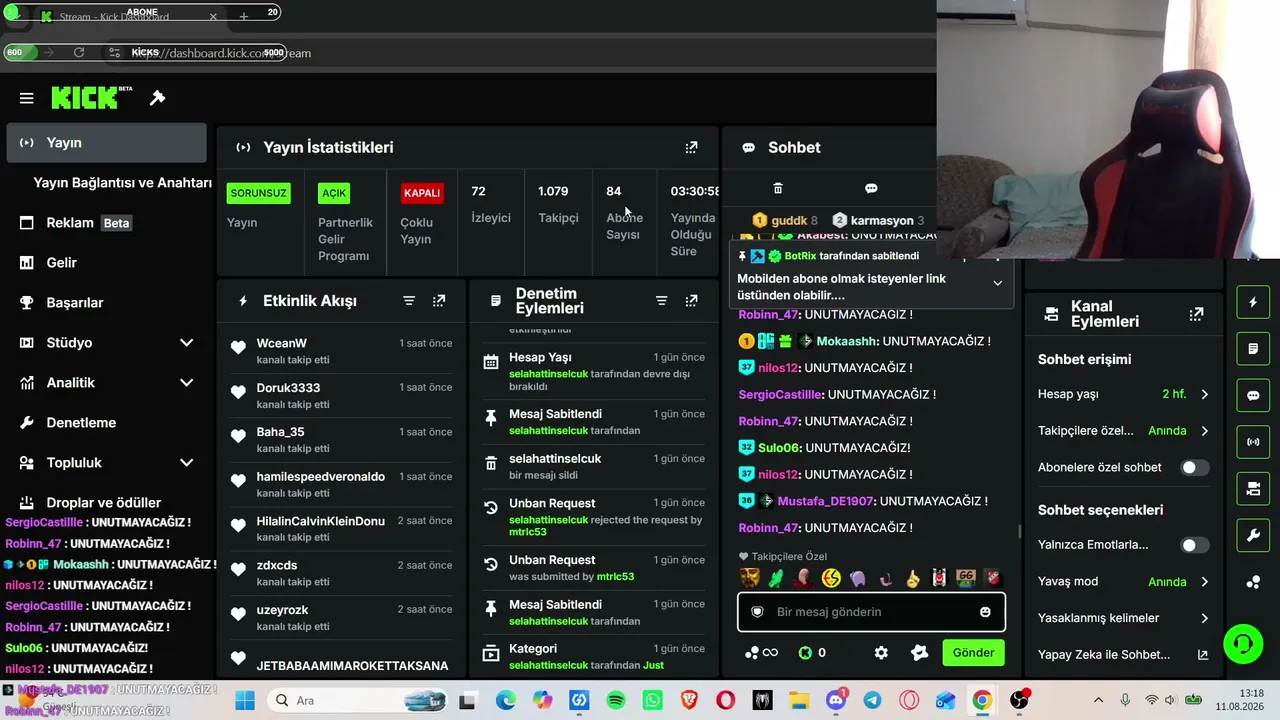The width and height of the screenshot is (1280, 720).
Task: Open Denetim Eylemleri filter options
Action: coord(661,301)
